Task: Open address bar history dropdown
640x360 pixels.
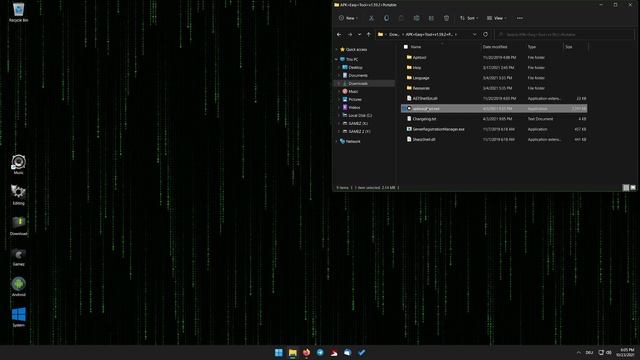Action: [474, 35]
